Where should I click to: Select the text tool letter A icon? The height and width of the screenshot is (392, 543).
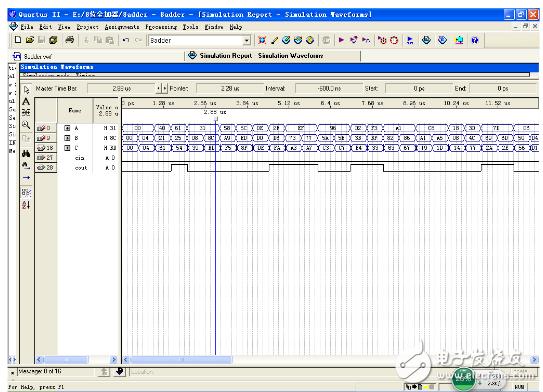click(x=26, y=102)
